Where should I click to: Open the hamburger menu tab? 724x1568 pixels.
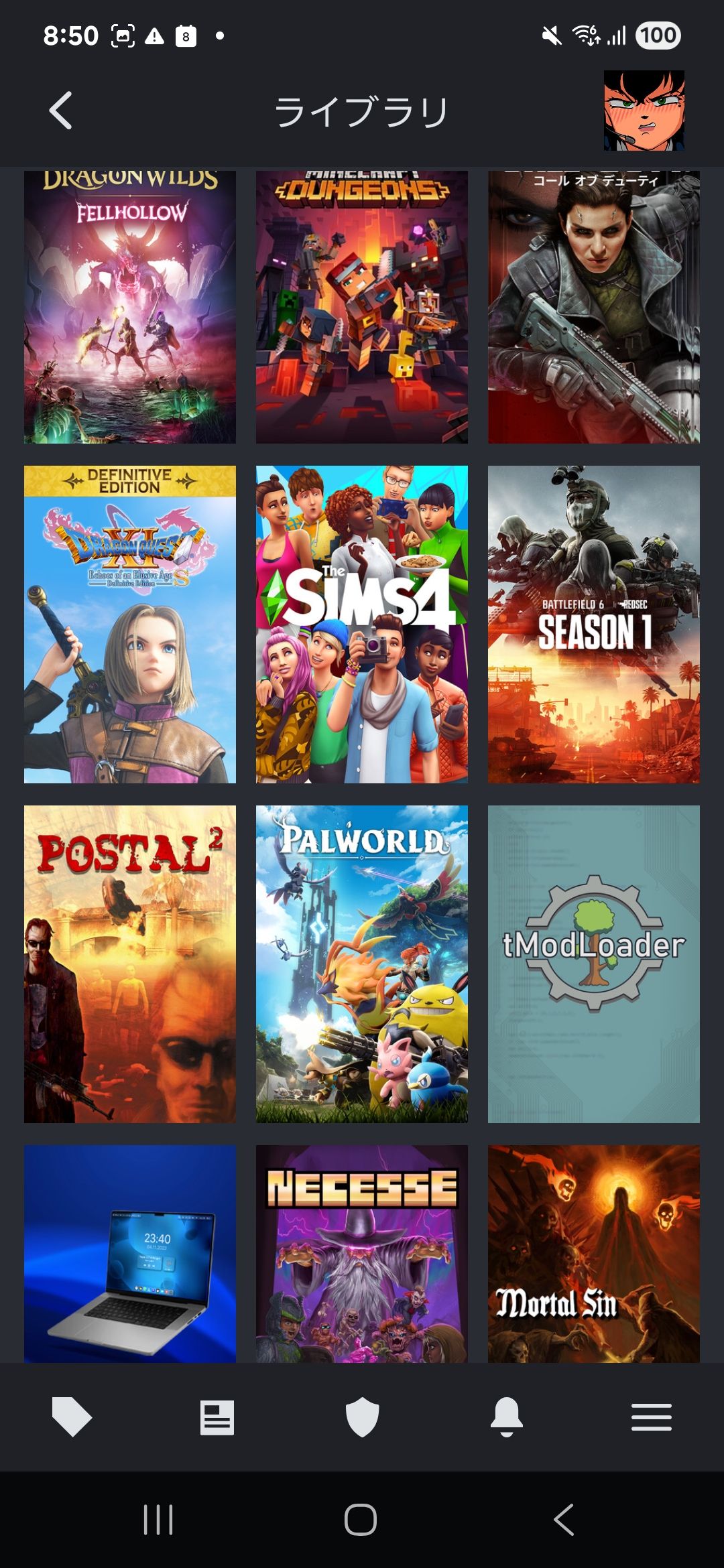pos(652,1417)
